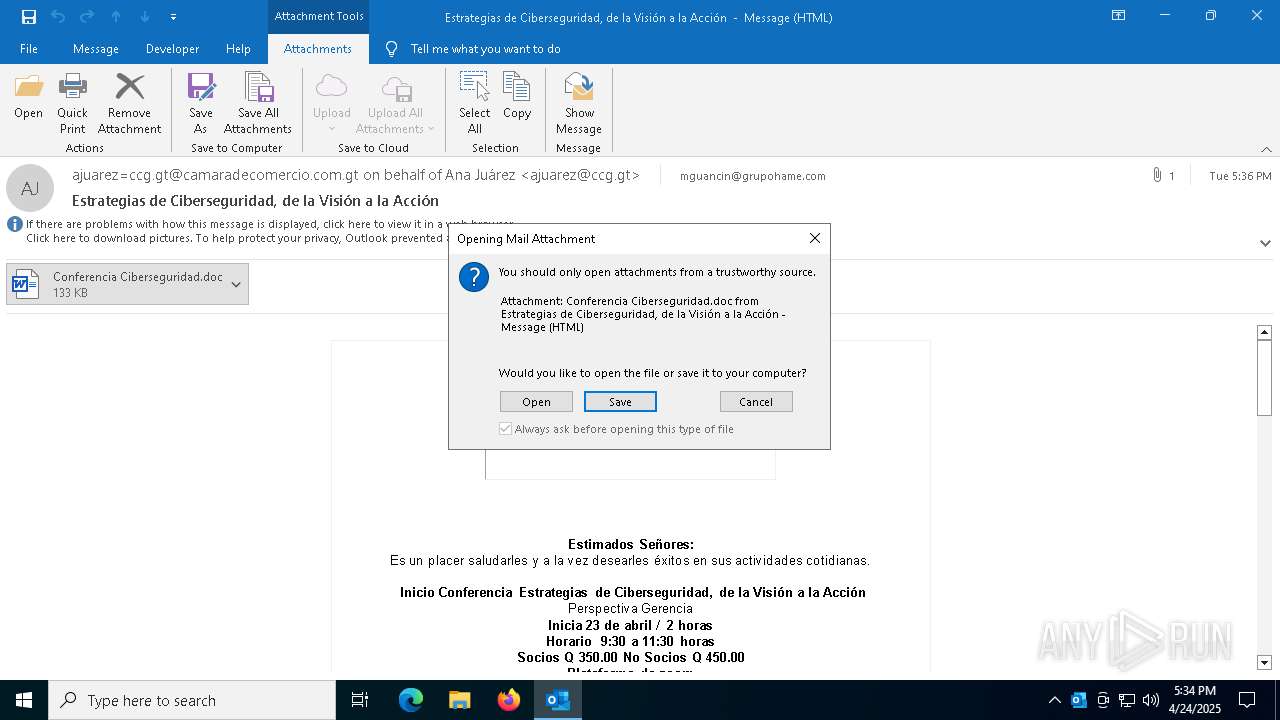Select the Attachments tab
This screenshot has width=1280, height=720.
click(x=318, y=49)
